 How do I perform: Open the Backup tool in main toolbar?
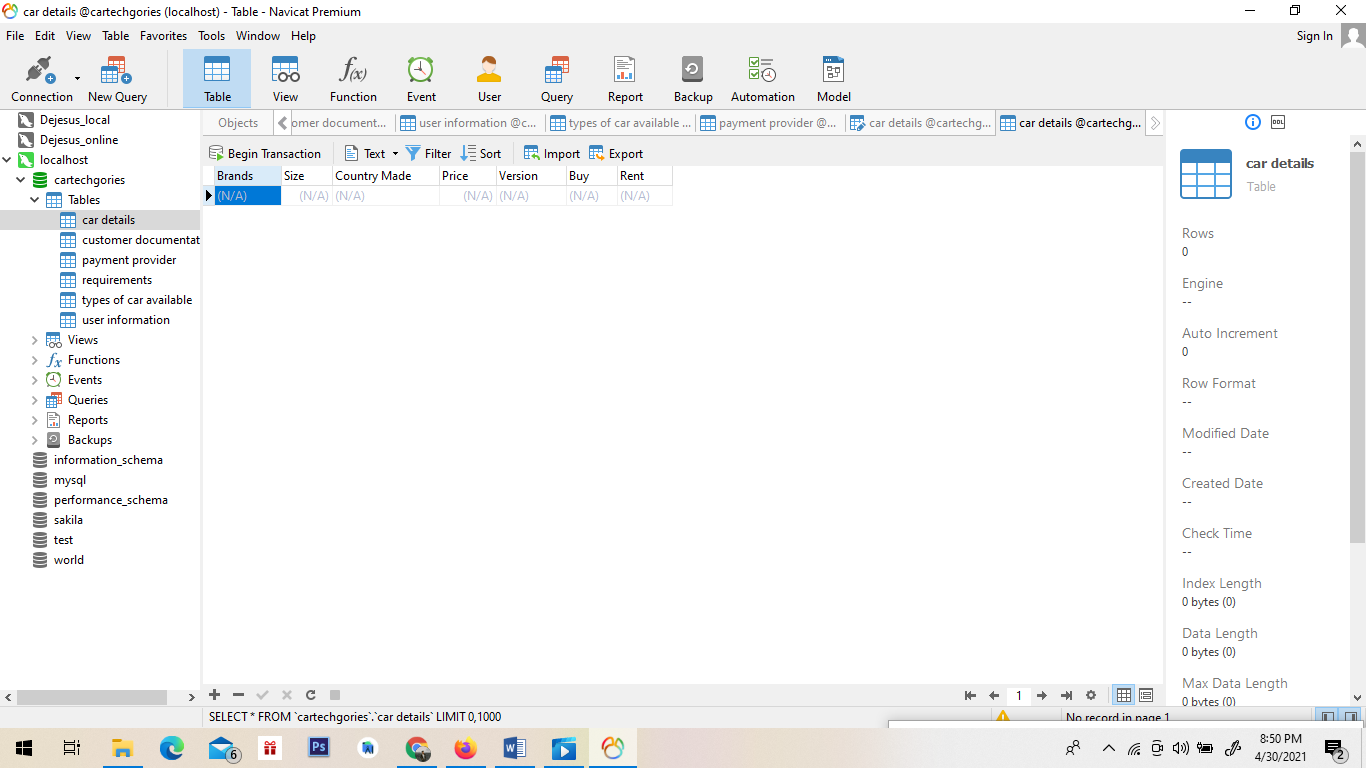692,79
